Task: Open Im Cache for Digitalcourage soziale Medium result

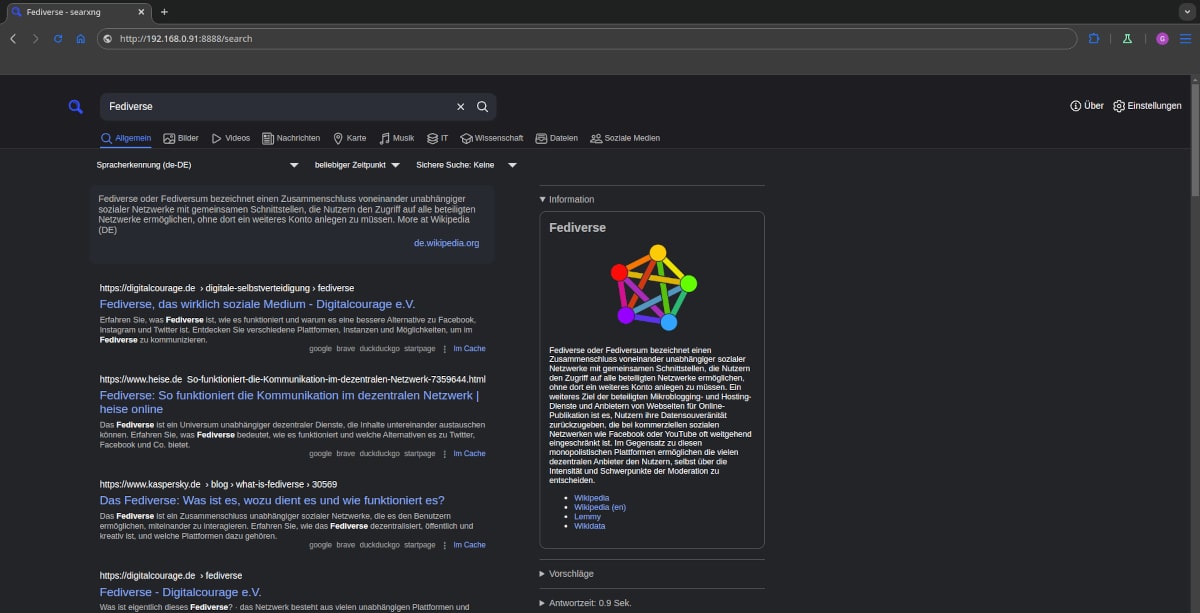Action: pyautogui.click(x=469, y=349)
